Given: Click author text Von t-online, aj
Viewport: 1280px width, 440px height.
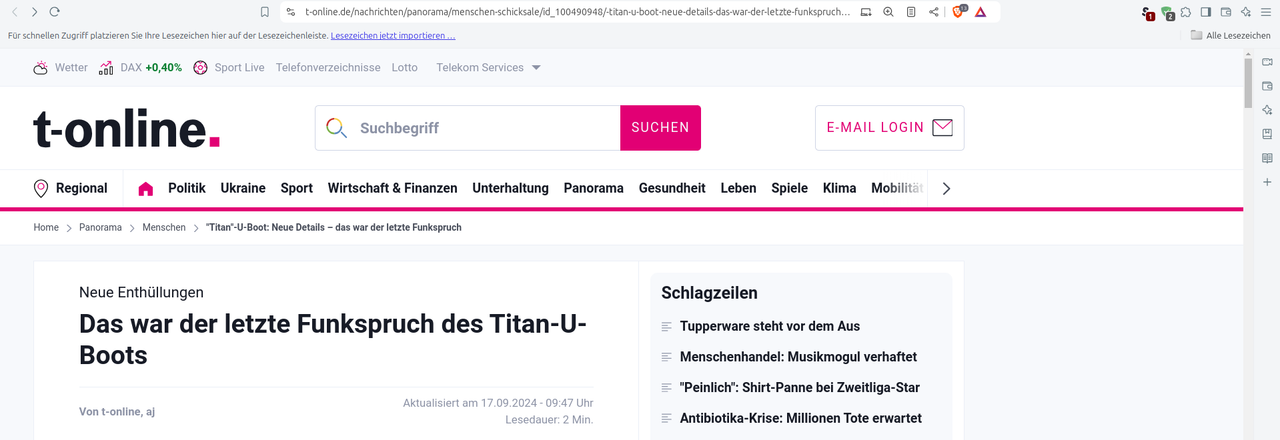Looking at the screenshot, I should (117, 412).
